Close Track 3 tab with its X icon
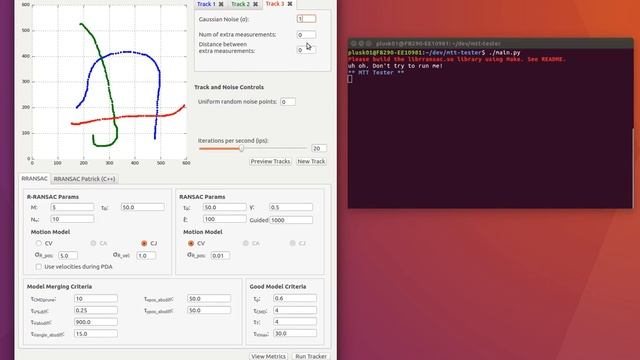This screenshot has height=360, width=640. pyautogui.click(x=289, y=4)
